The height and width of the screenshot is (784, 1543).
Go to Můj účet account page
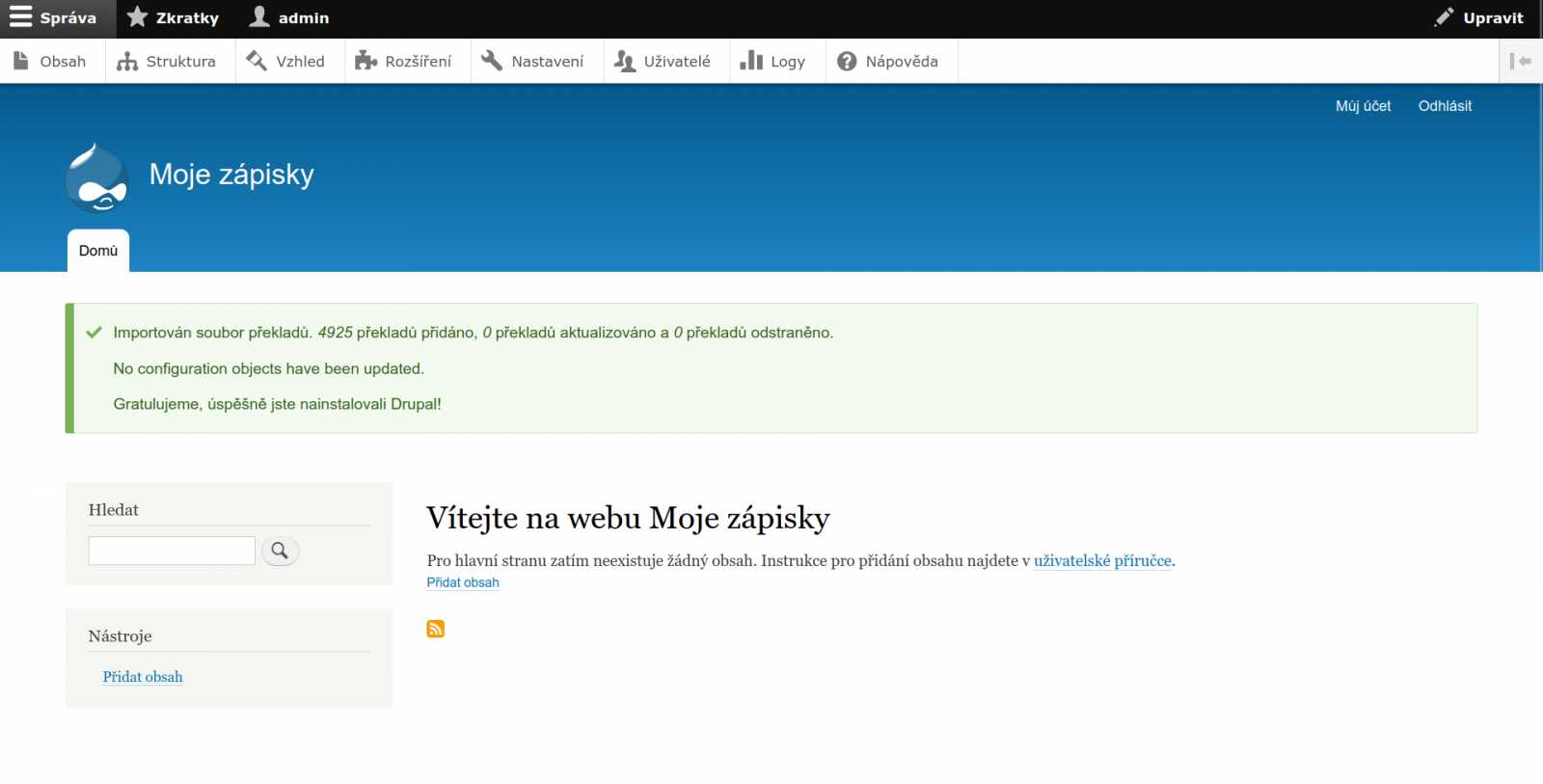click(1363, 106)
